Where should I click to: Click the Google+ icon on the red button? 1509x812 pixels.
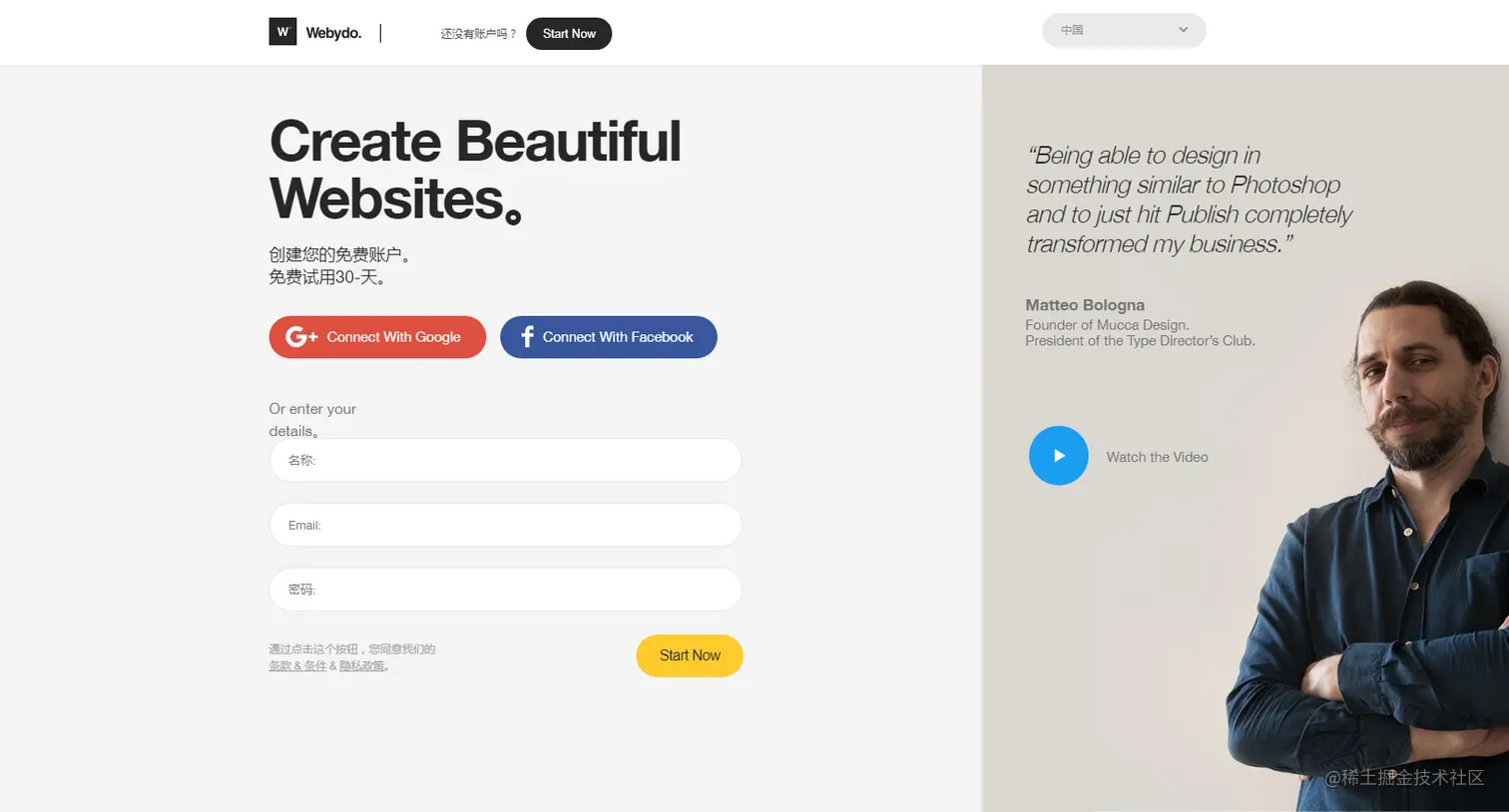(300, 337)
